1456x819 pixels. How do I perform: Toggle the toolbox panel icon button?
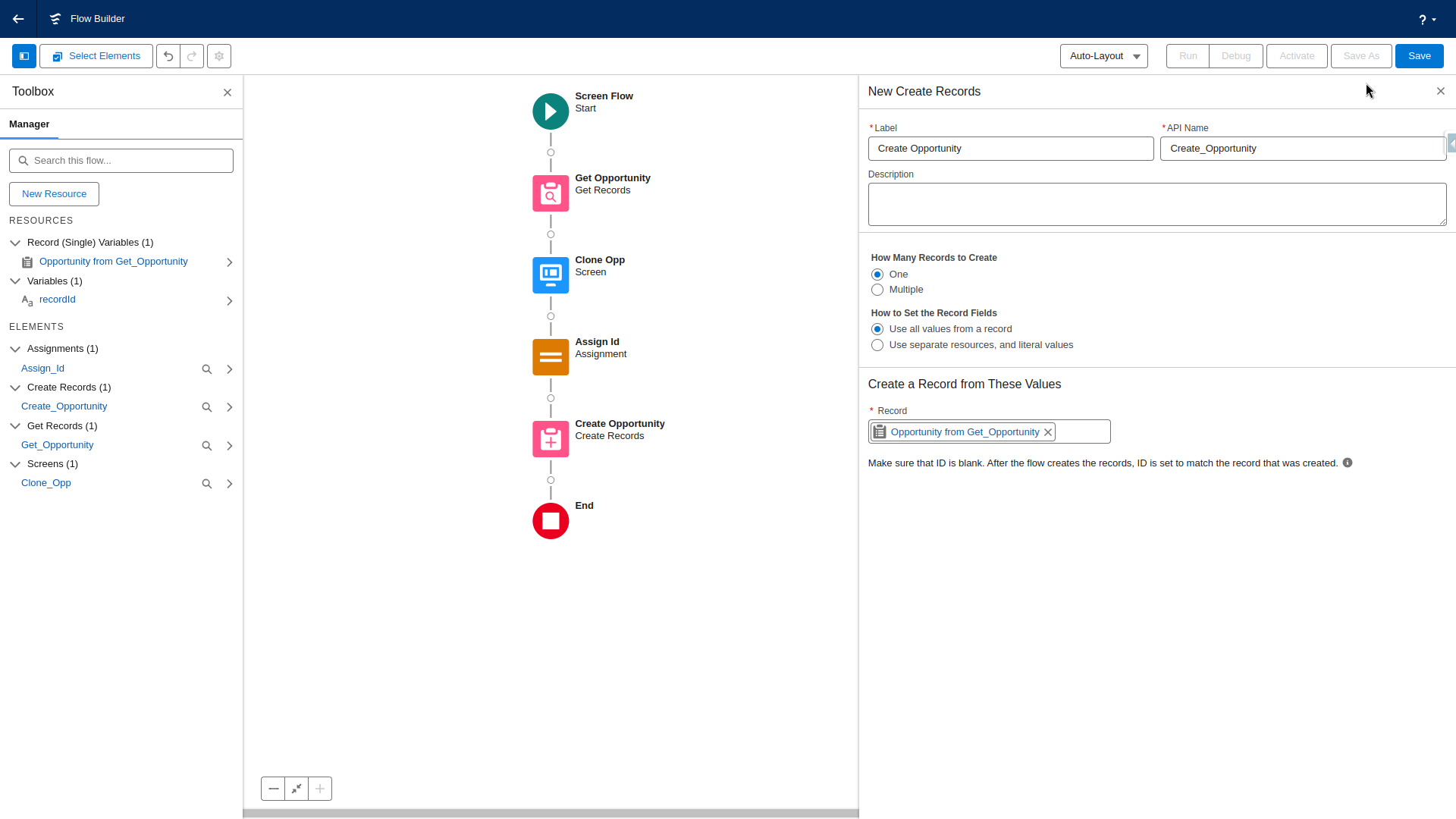click(x=24, y=56)
